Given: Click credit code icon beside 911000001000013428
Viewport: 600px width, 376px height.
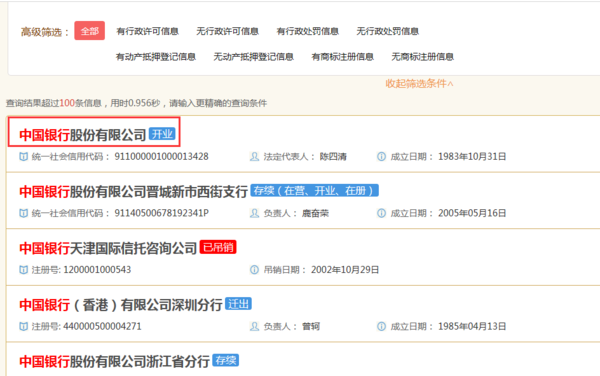Looking at the screenshot, I should pyautogui.click(x=24, y=156).
